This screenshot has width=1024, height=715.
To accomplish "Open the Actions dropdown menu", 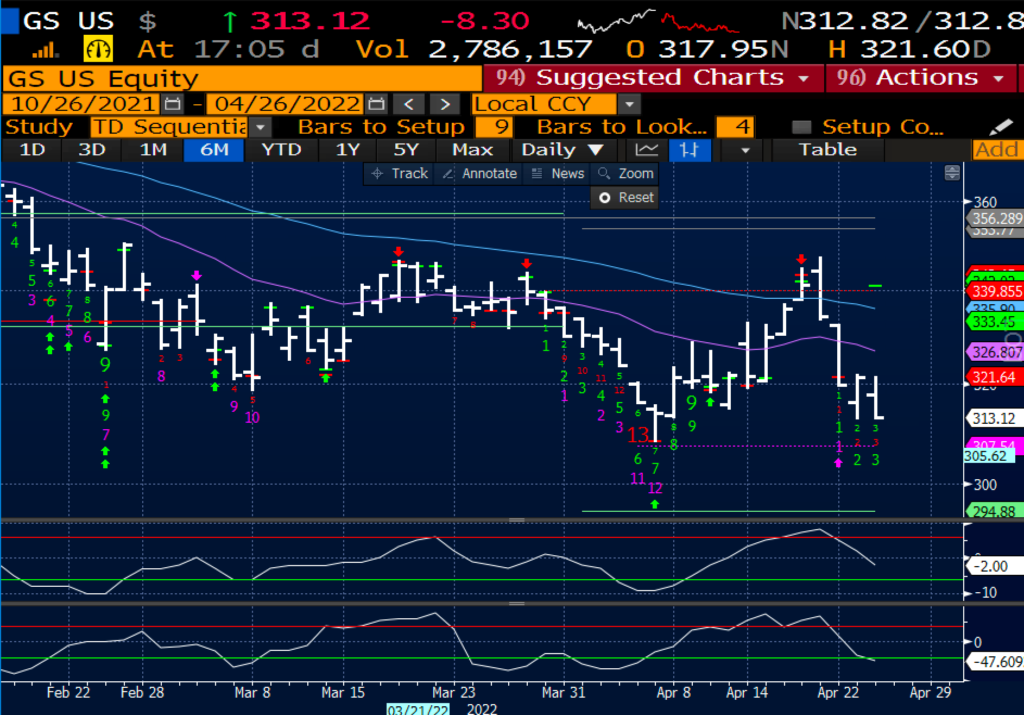I will click(921, 78).
